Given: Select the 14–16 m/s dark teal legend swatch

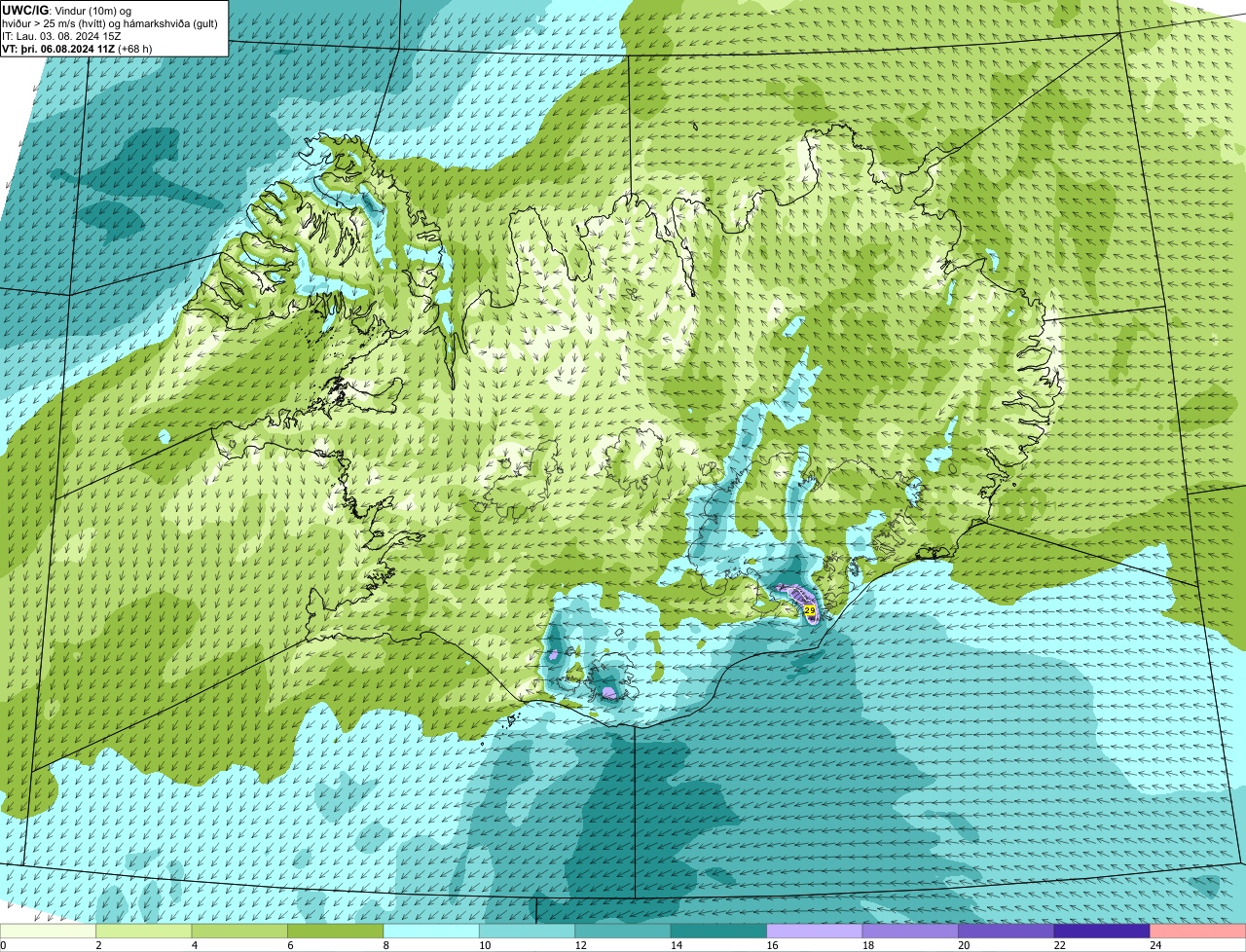Looking at the screenshot, I should (x=719, y=932).
